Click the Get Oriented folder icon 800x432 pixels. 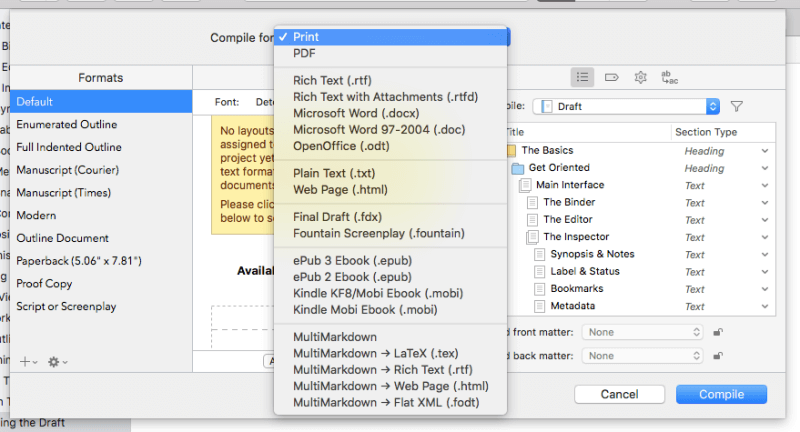point(518,168)
